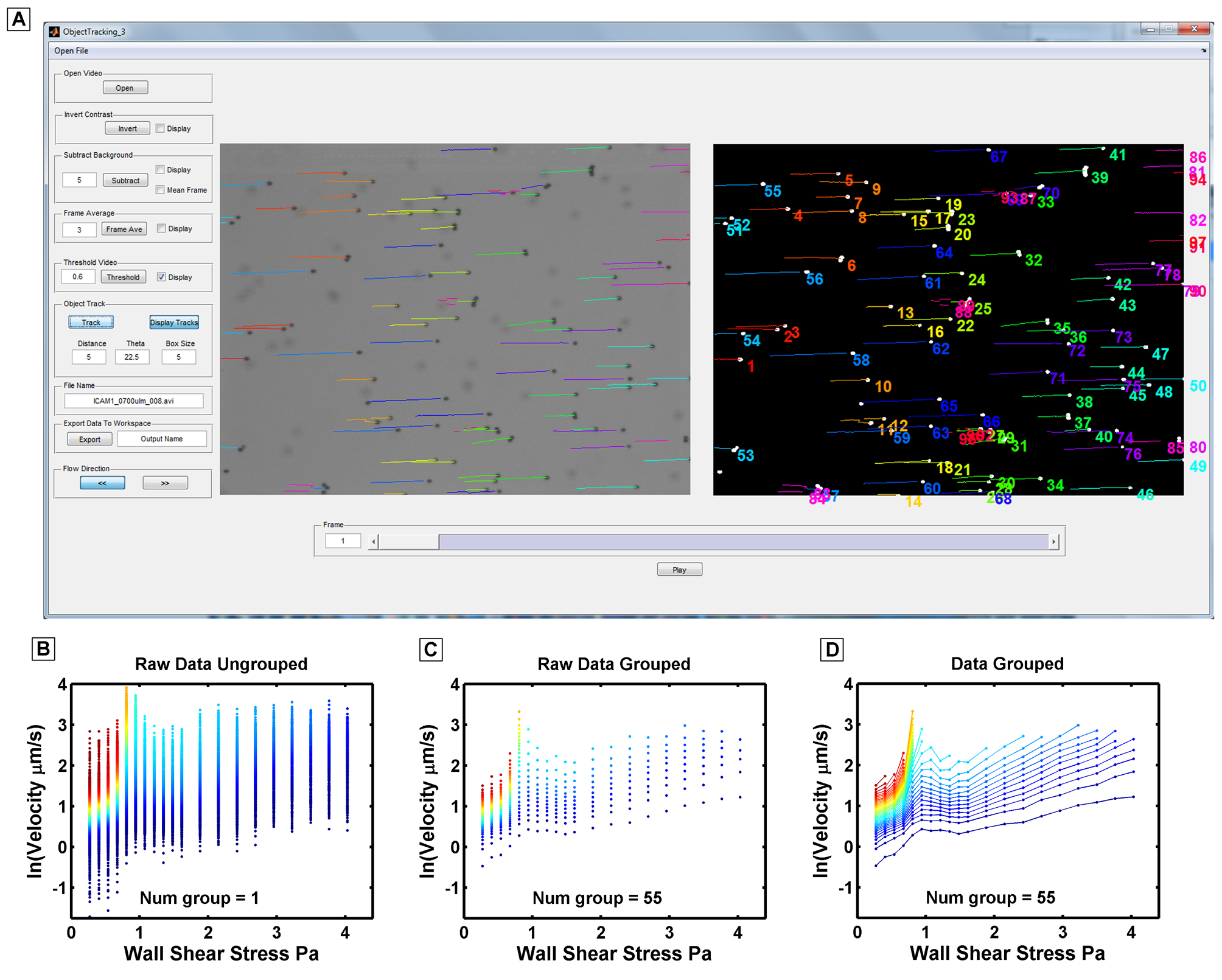Click the Theta input field

131,357
